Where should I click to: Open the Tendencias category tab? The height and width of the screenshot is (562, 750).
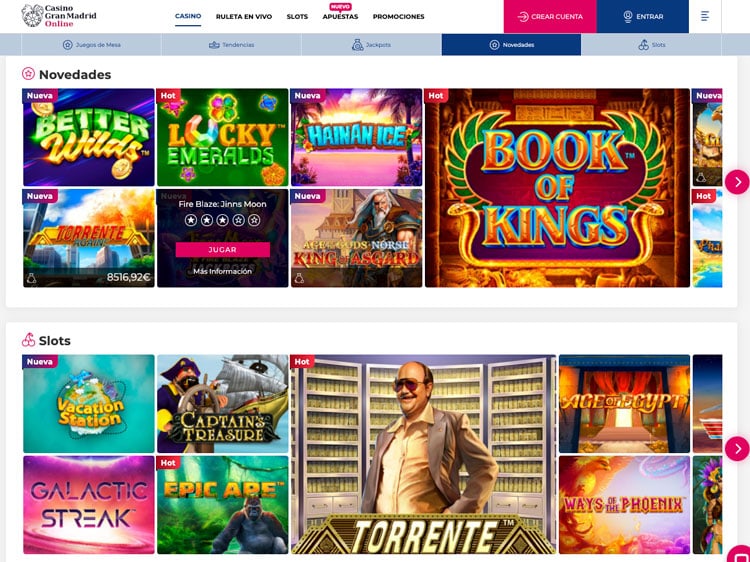point(232,44)
